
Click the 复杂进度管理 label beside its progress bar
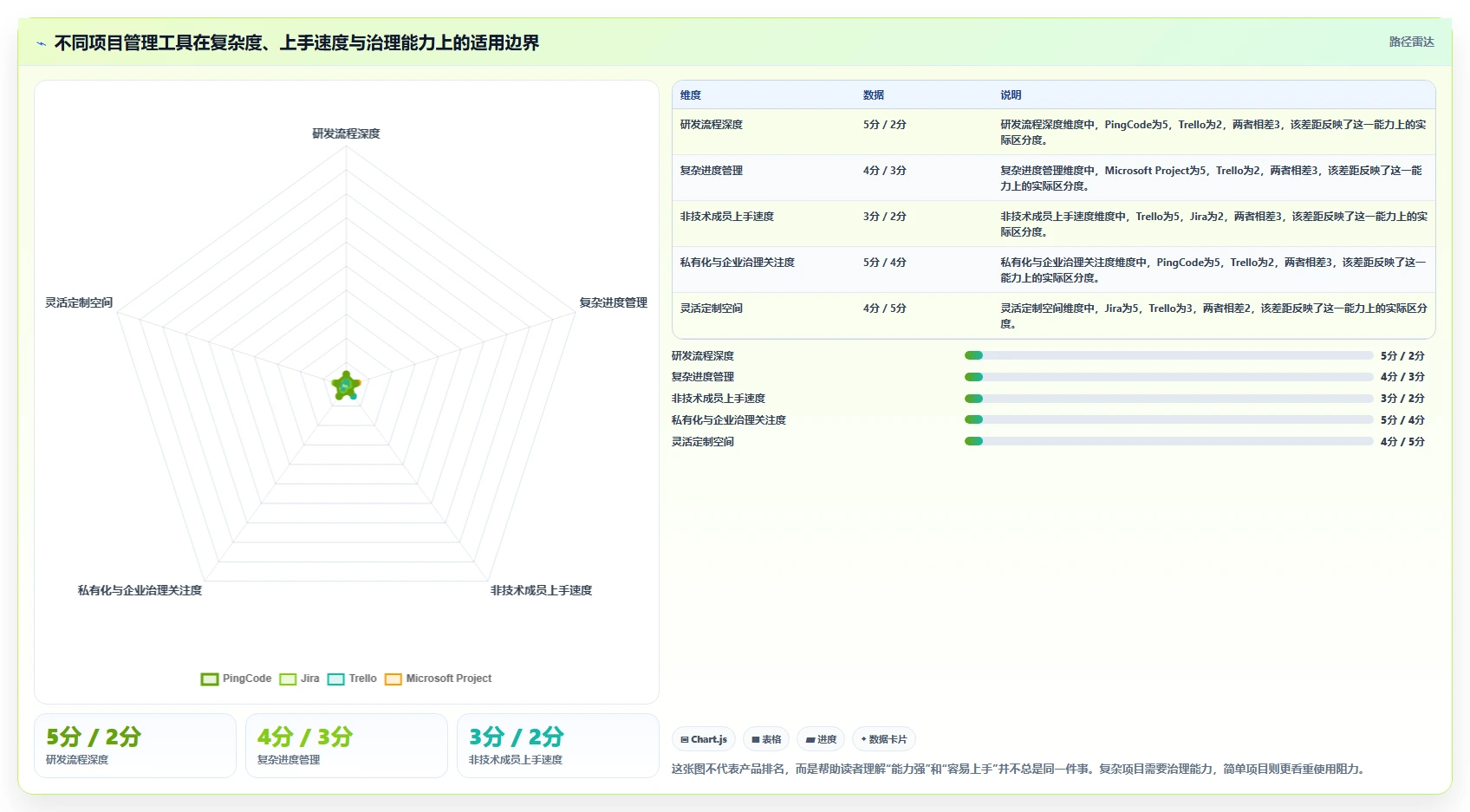pos(702,377)
